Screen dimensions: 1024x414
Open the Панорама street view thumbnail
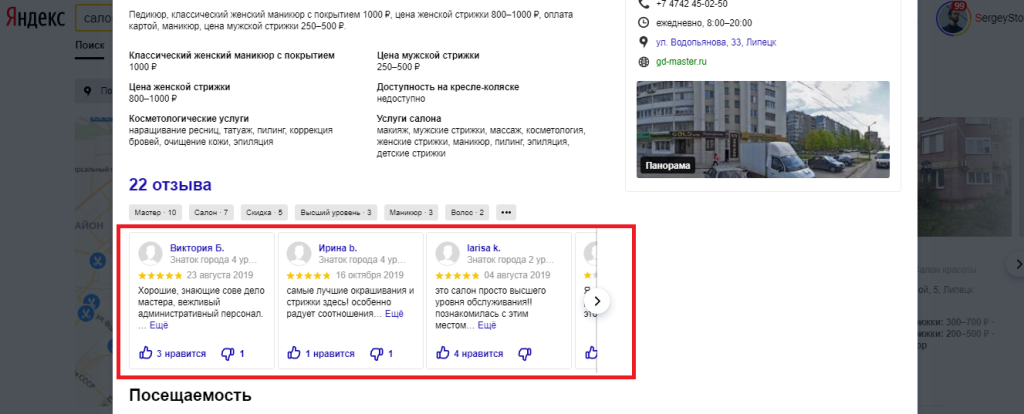pos(763,129)
